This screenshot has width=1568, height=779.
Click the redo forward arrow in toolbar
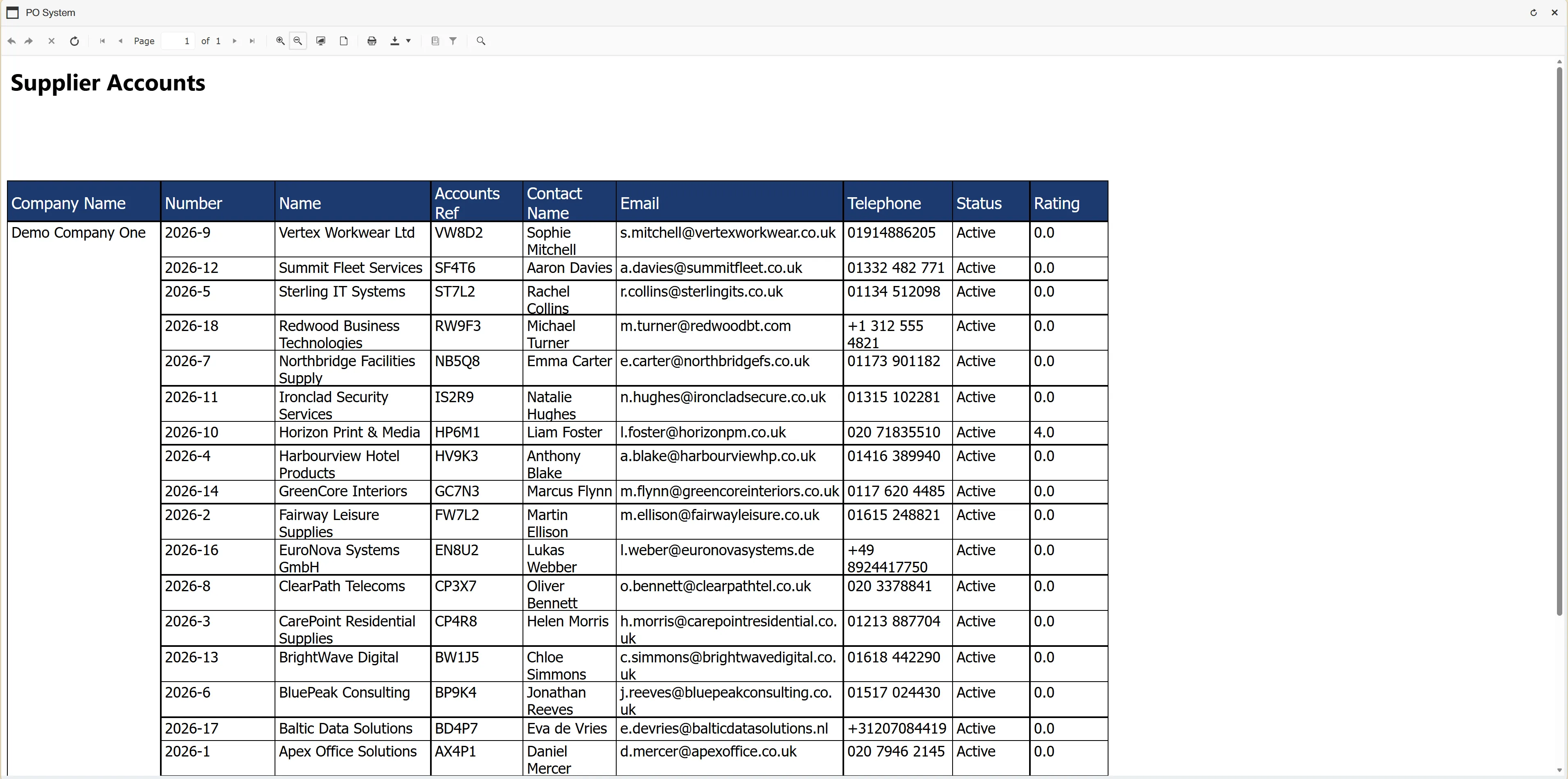click(x=29, y=41)
